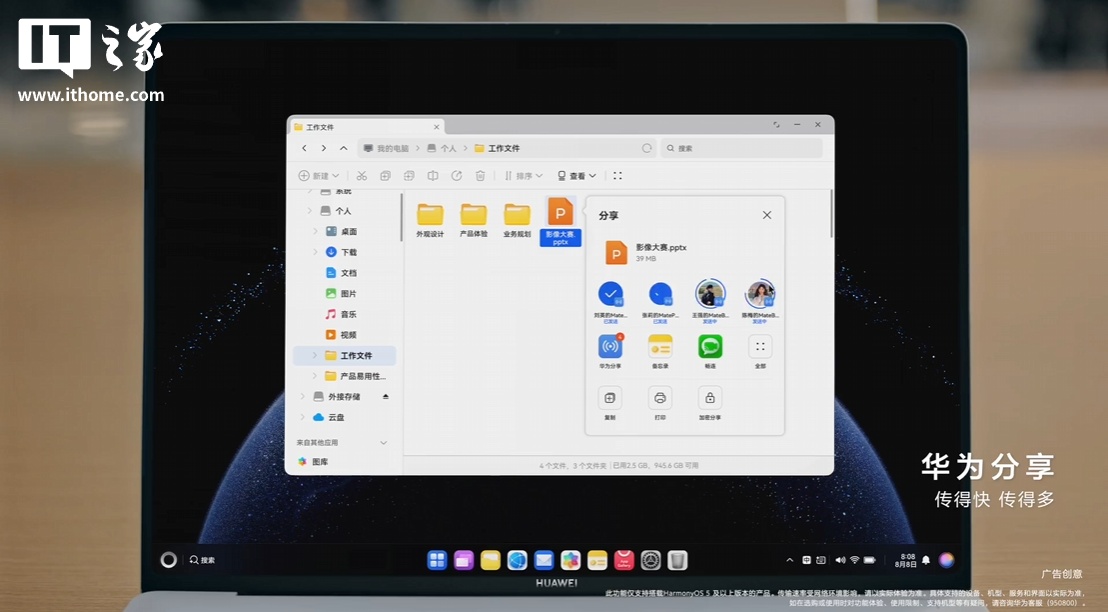Select the 工作文件 window tab

[x=366, y=127]
